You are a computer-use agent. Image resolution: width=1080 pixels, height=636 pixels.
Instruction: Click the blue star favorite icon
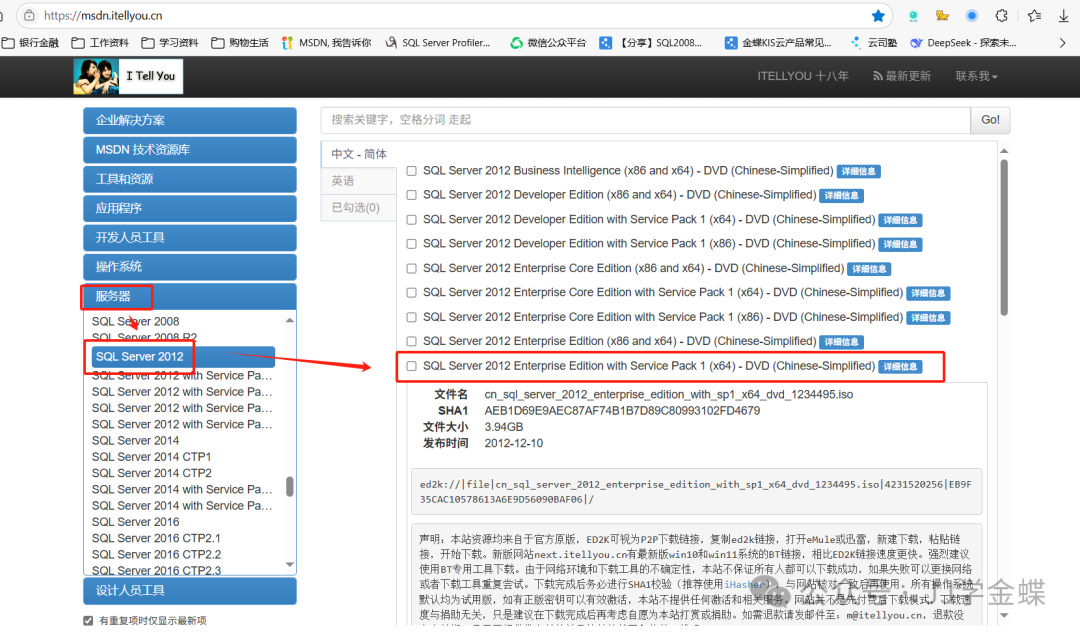[878, 16]
